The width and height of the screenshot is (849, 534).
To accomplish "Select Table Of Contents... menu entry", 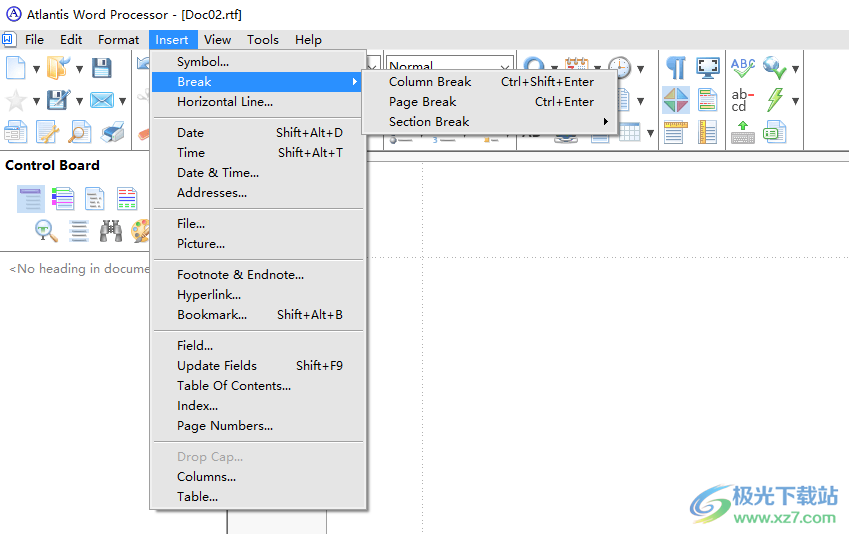I will (234, 386).
